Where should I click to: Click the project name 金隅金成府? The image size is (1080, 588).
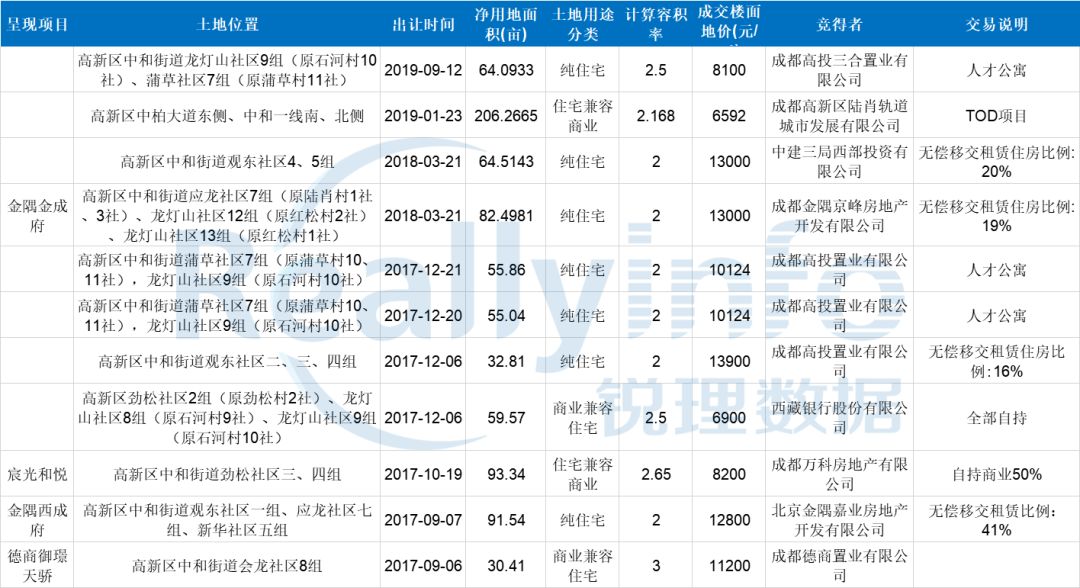click(37, 216)
